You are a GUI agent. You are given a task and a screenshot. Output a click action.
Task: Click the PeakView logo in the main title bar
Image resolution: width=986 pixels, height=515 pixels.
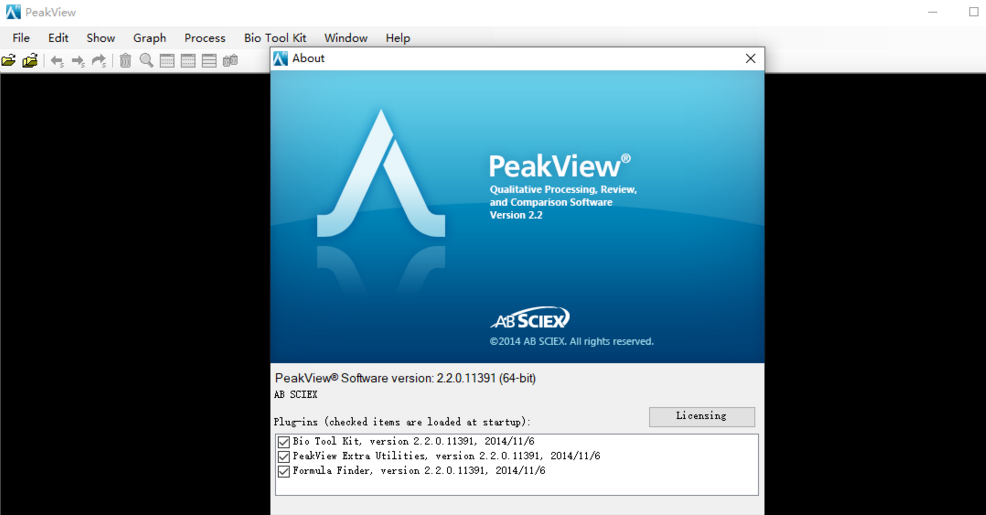coord(13,12)
